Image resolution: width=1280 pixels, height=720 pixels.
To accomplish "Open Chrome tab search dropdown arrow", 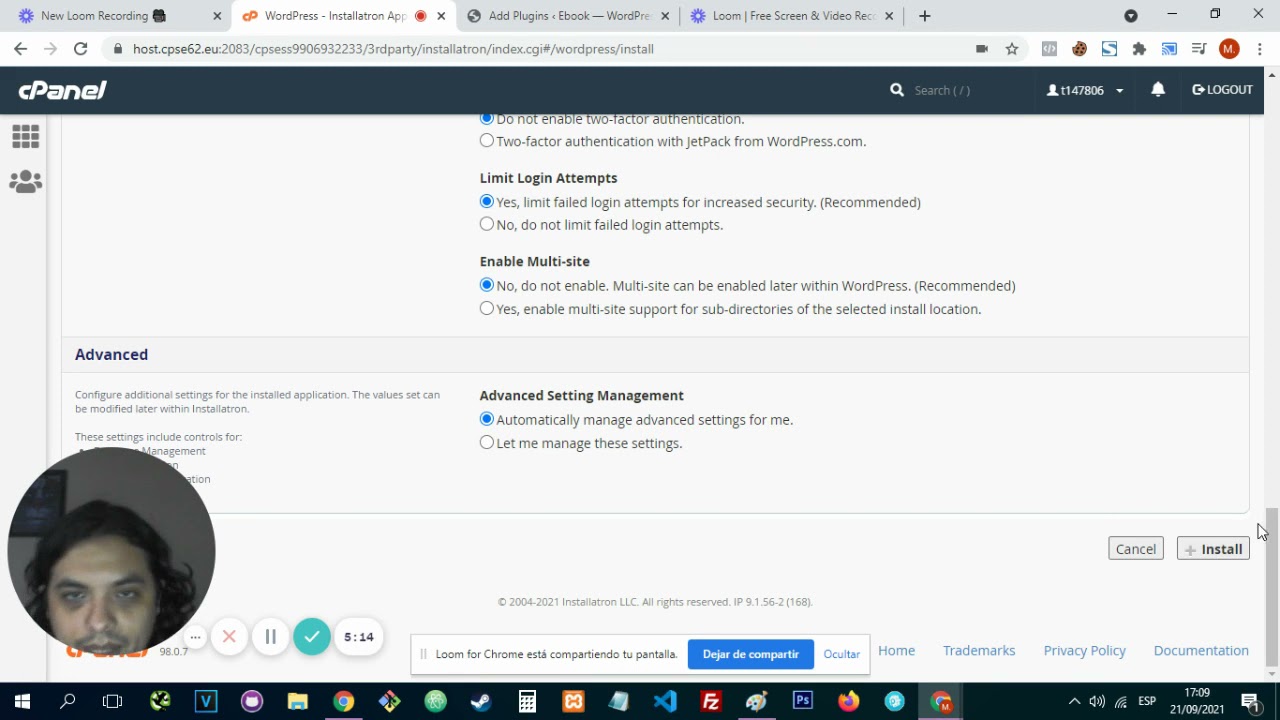I will tap(1131, 16).
